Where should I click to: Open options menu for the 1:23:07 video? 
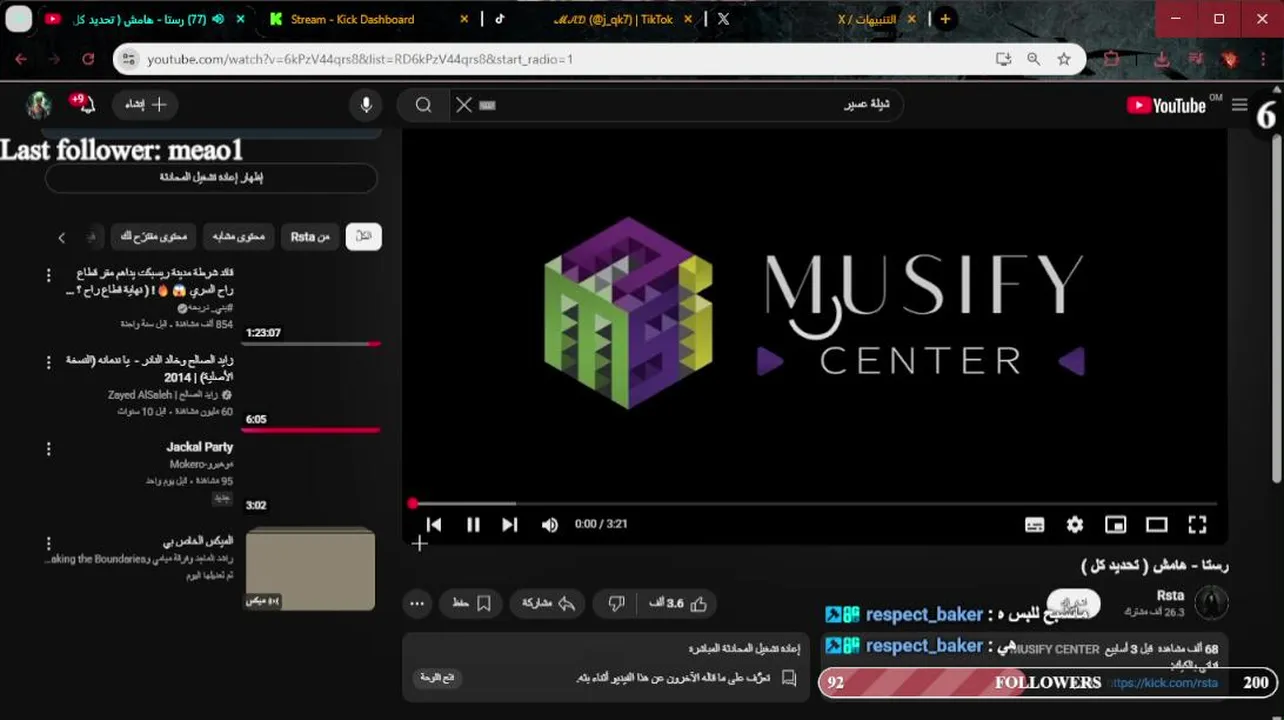(48, 274)
